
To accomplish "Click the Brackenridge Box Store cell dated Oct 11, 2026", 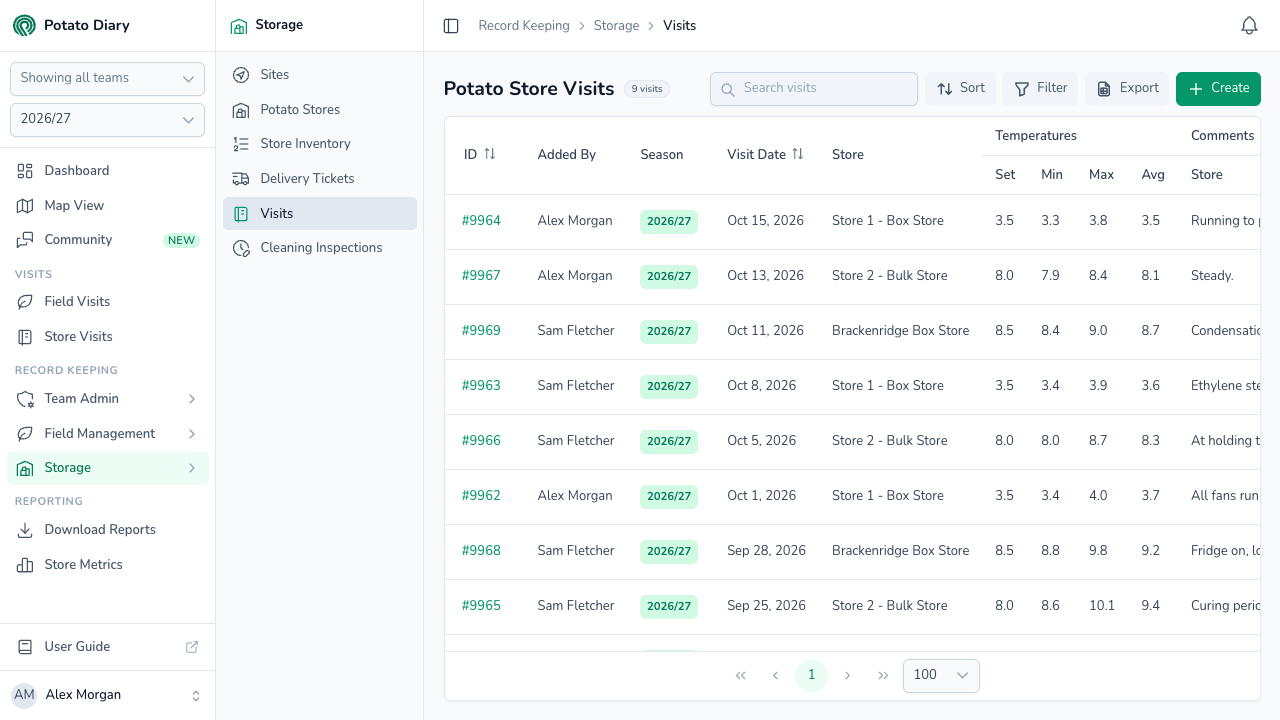I will pos(900,331).
